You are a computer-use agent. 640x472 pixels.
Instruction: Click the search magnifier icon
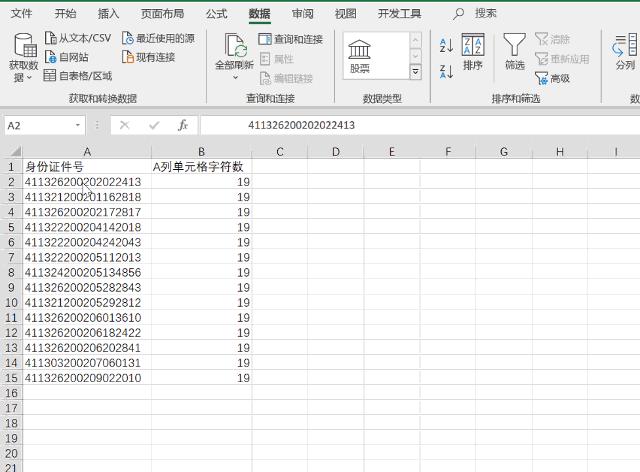pos(458,14)
